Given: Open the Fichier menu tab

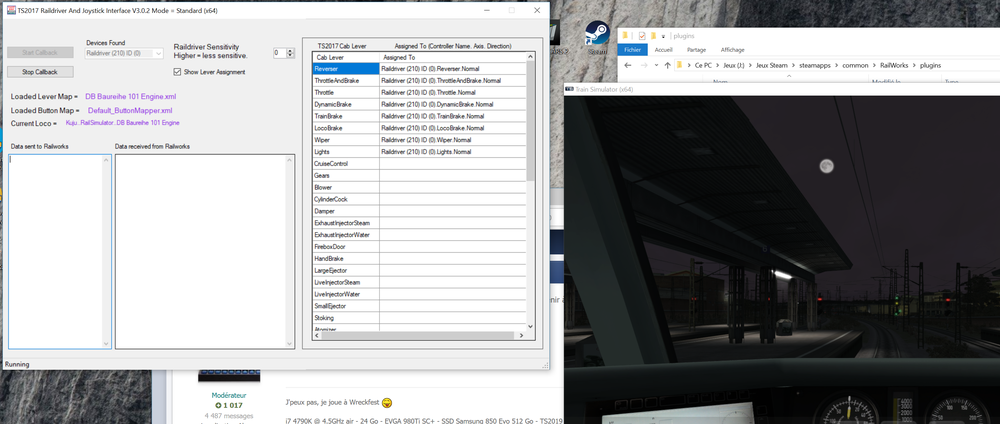Looking at the screenshot, I should point(631,49).
